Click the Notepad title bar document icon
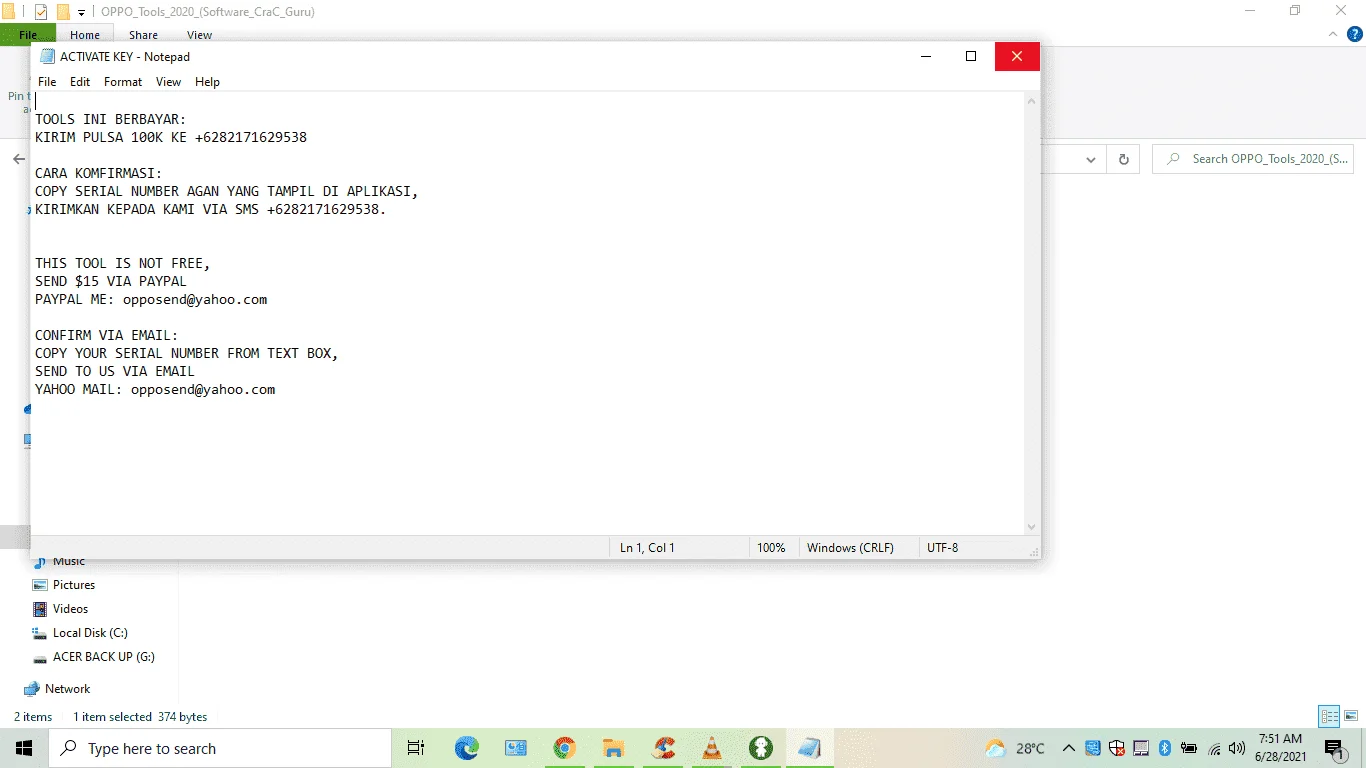Viewport: 1366px width, 768px height. [x=47, y=56]
